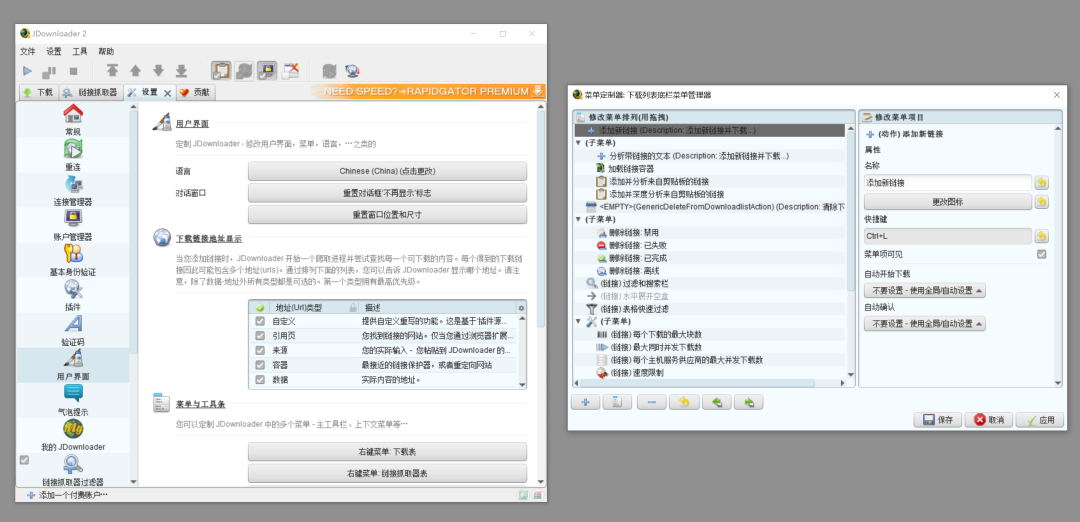
Task: Click the 保存 button
Action: (937, 419)
